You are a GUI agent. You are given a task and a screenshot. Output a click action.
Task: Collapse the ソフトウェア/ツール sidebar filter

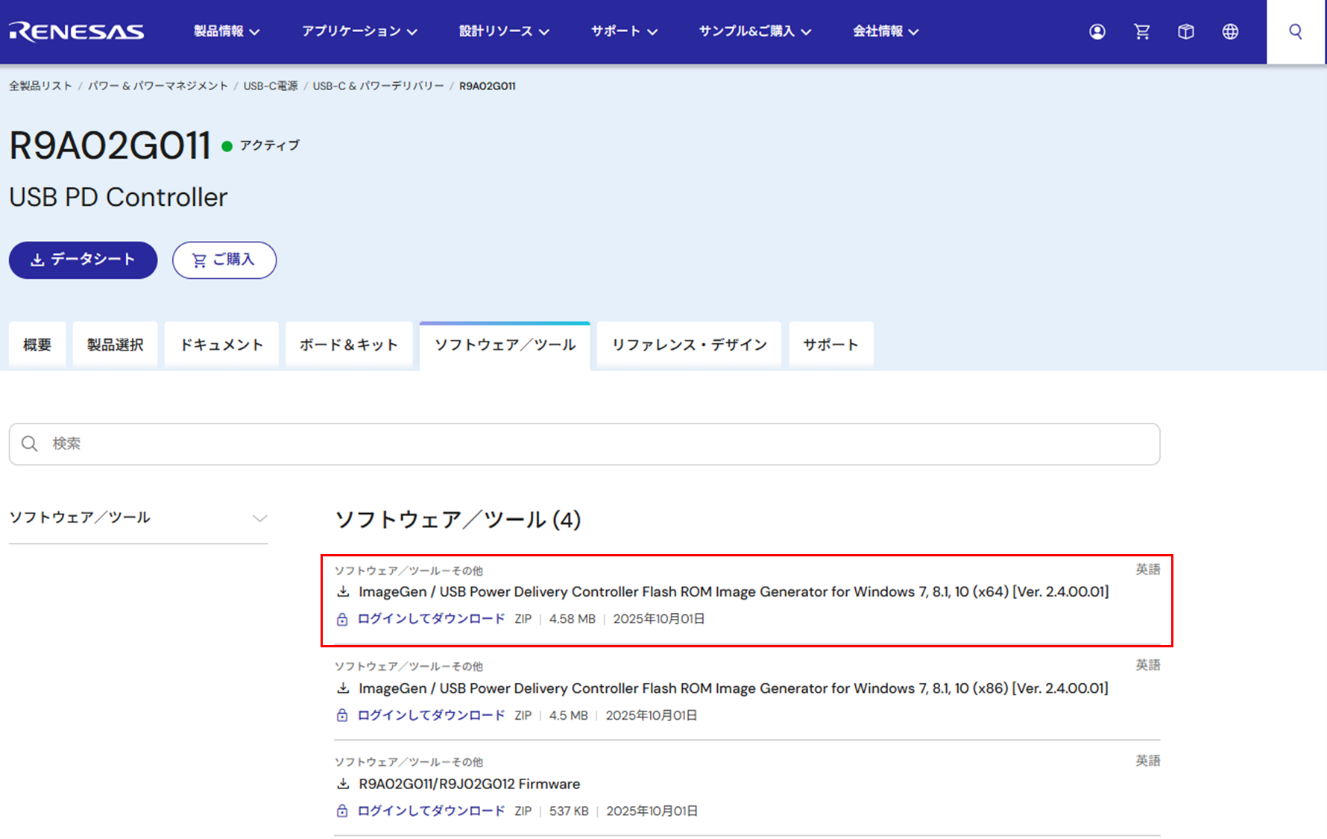[x=259, y=518]
